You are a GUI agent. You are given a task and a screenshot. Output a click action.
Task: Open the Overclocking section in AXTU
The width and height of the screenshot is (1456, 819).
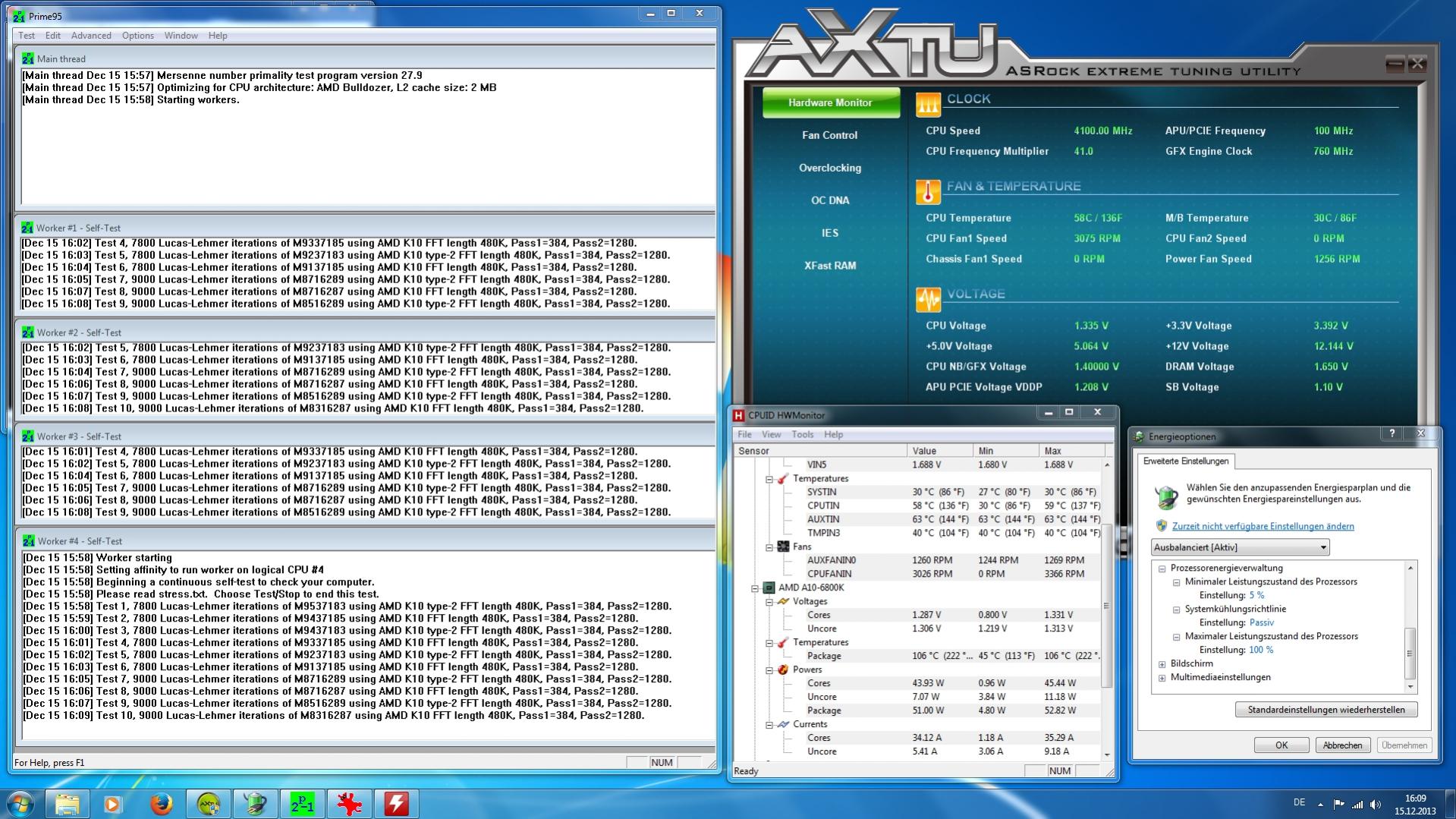click(829, 168)
